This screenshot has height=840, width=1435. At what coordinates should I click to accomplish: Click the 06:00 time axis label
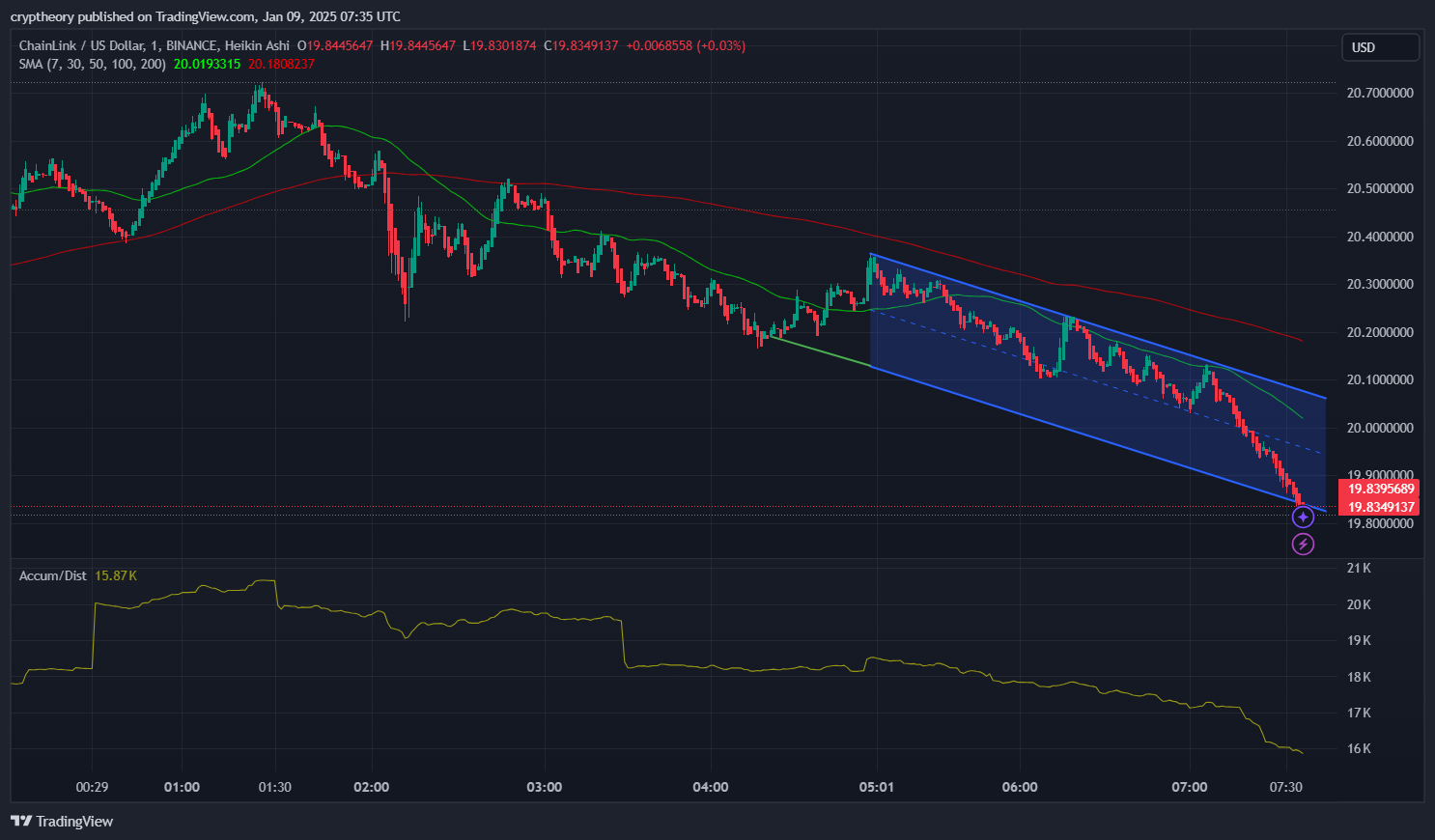pos(1020,787)
